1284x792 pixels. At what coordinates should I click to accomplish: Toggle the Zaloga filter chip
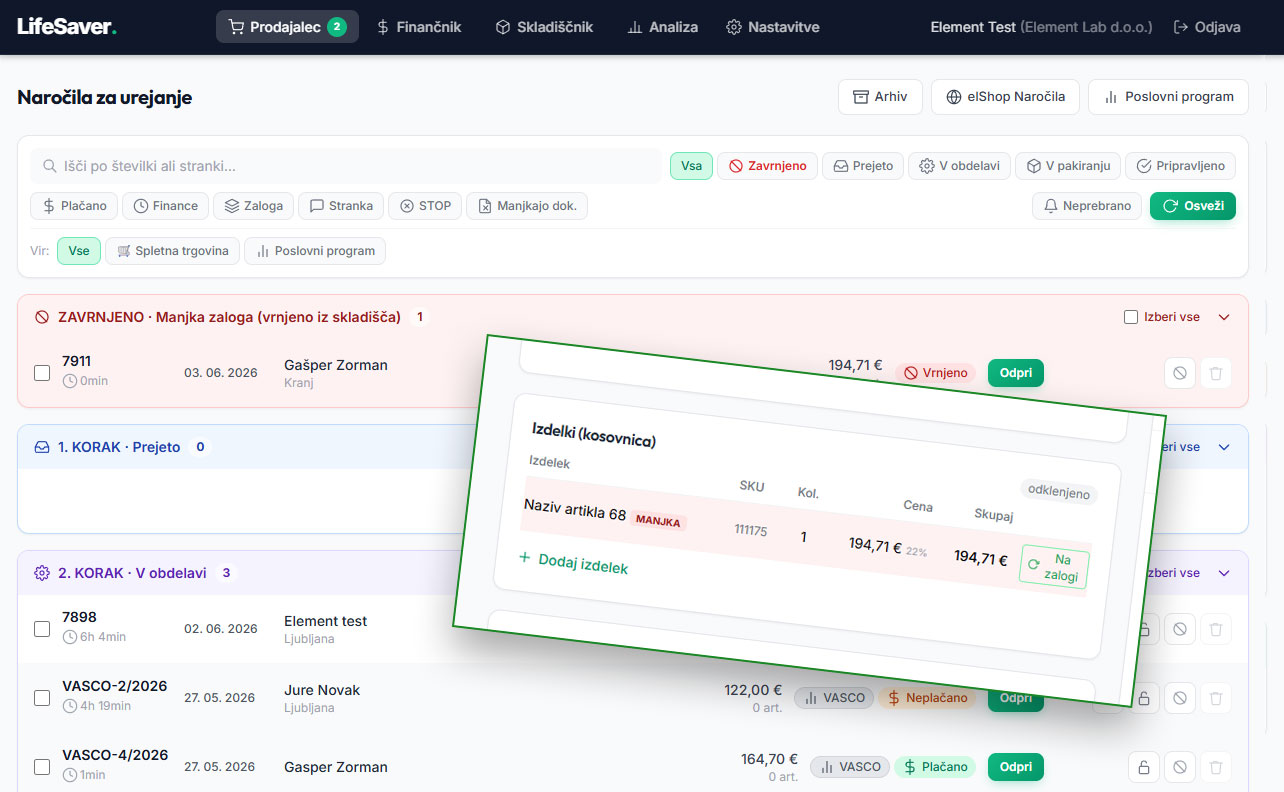click(x=253, y=206)
